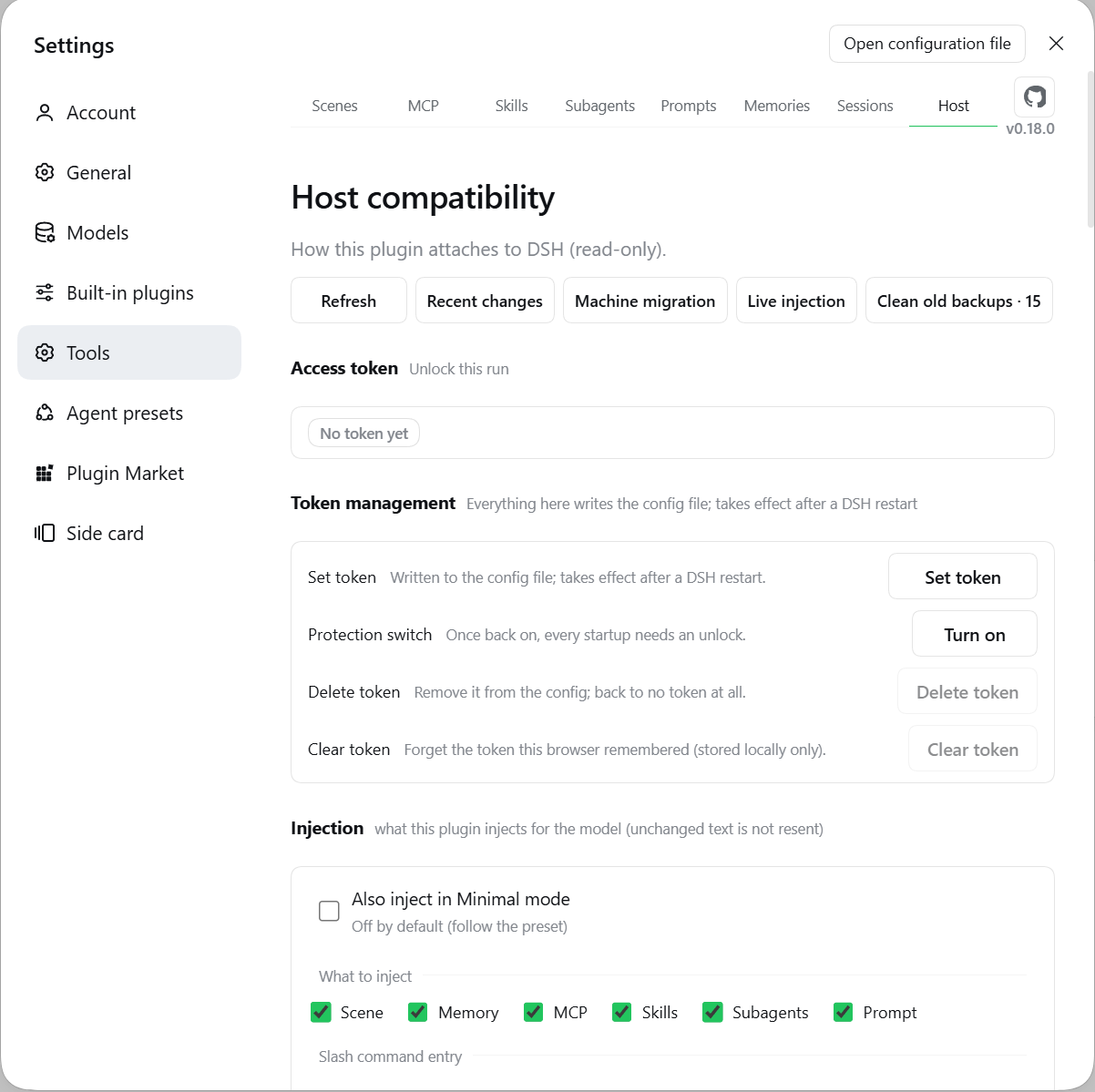This screenshot has width=1095, height=1092.
Task: Click the Slash command entry label
Action: point(390,1056)
